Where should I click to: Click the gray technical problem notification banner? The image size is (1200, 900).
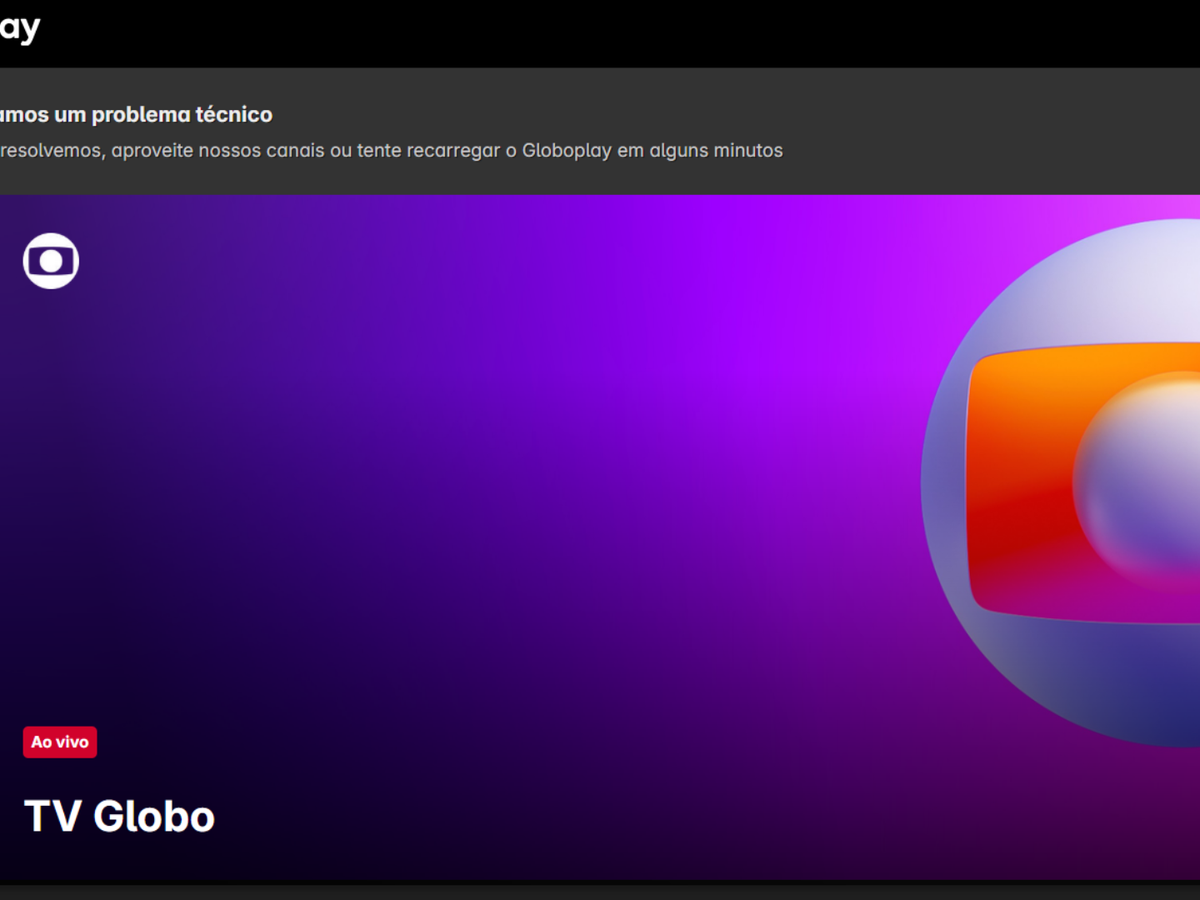pyautogui.click(x=950, y=130)
